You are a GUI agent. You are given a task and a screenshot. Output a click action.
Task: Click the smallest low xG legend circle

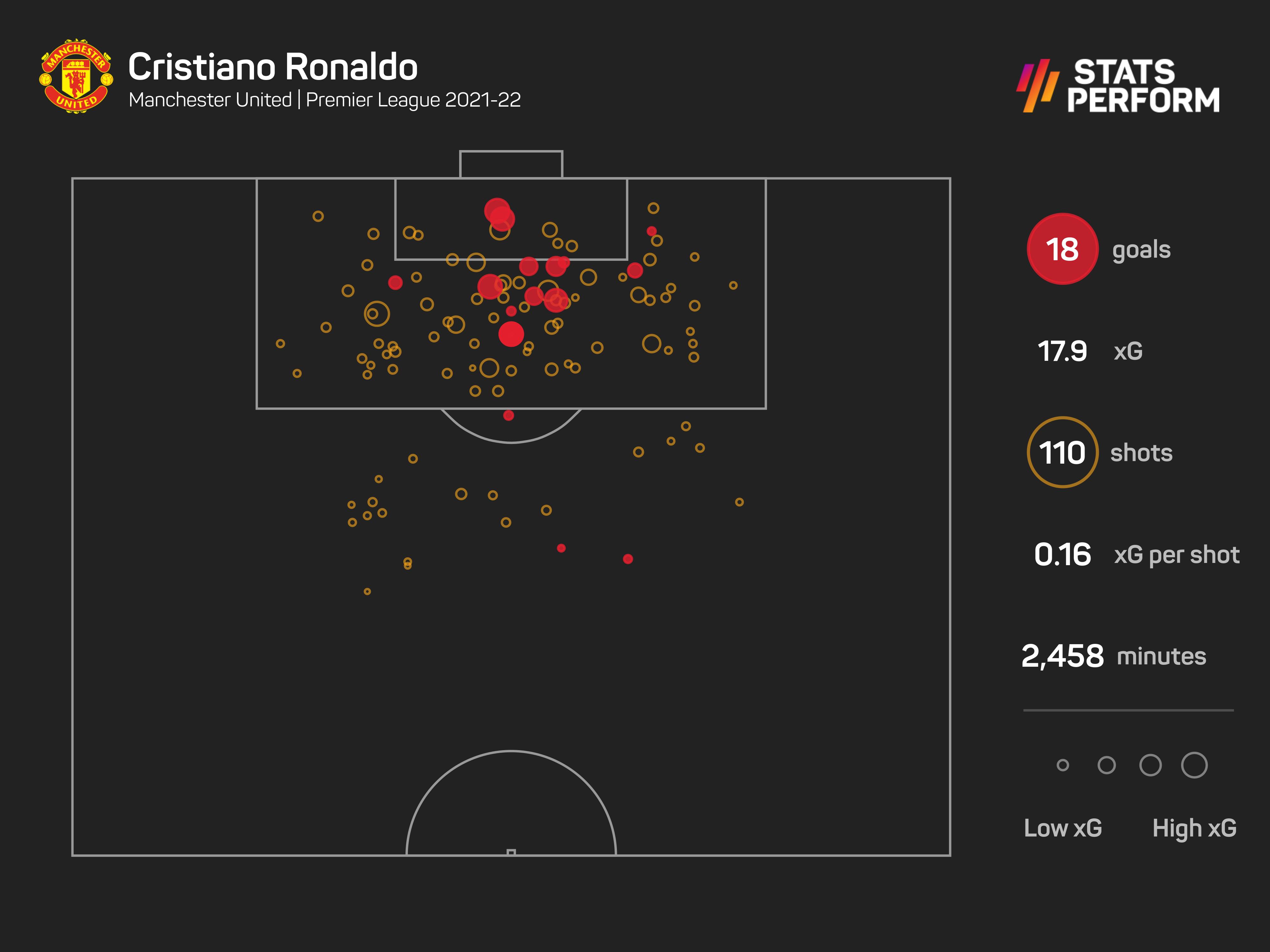(1063, 765)
